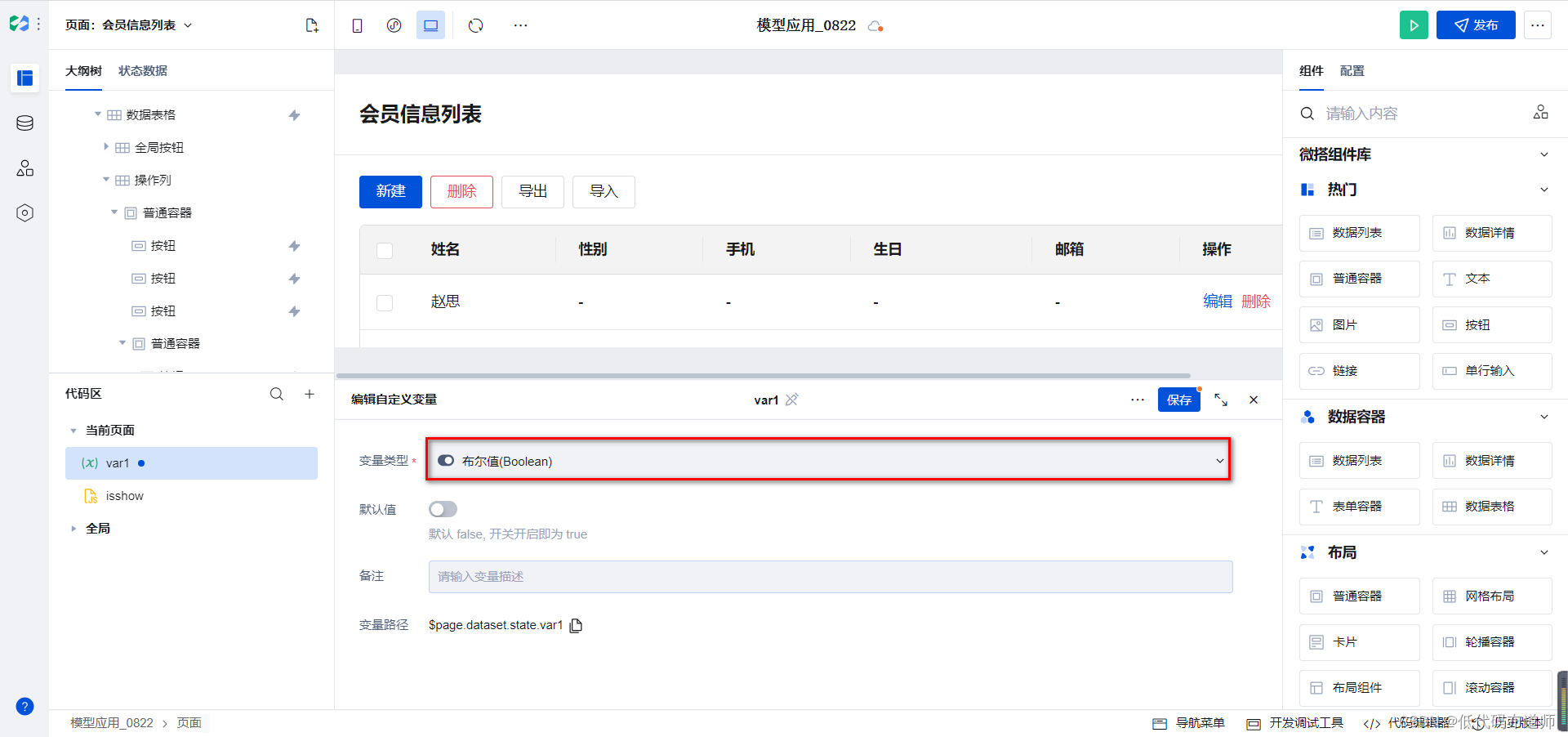Collapse the 数据容器 components group
The width and height of the screenshot is (1568, 737).
pos(1543,417)
